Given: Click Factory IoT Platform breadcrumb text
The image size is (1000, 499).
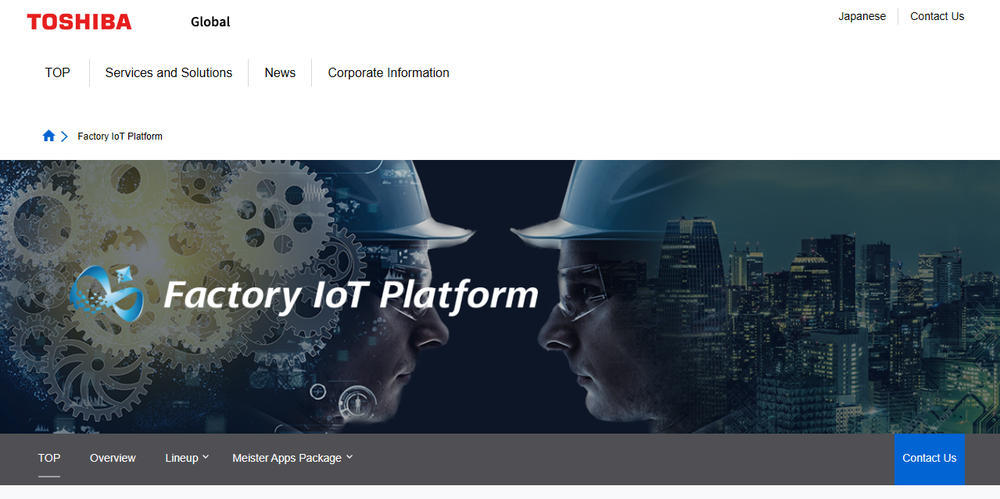Looking at the screenshot, I should click(120, 137).
